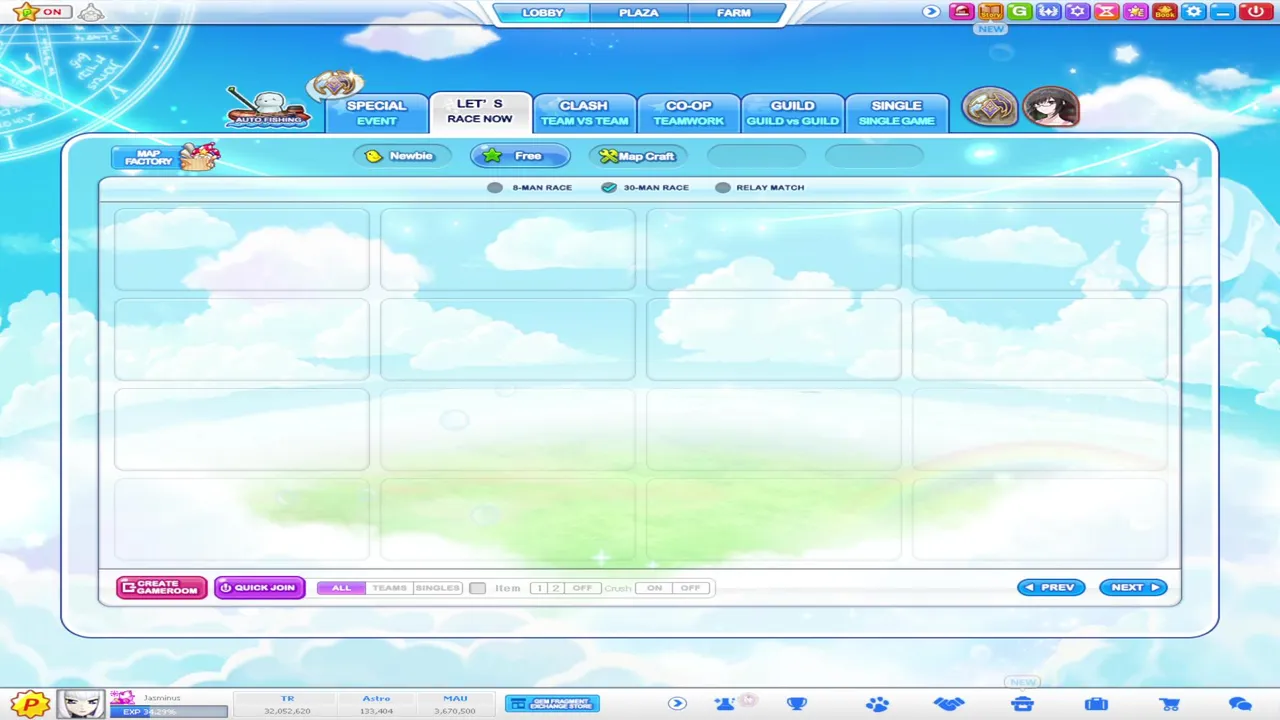The width and height of the screenshot is (1280, 720).
Task: Filter rooms by ALL
Action: [341, 588]
